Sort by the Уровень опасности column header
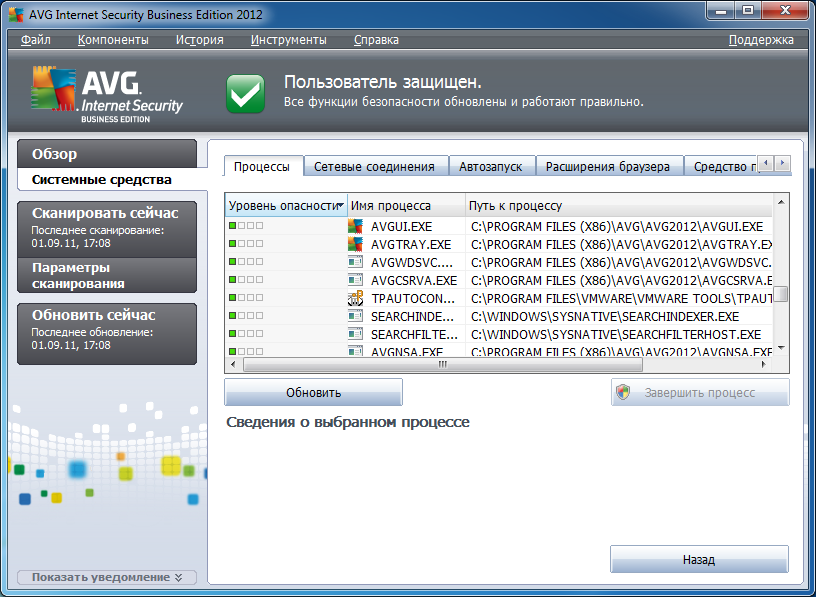 pyautogui.click(x=286, y=206)
